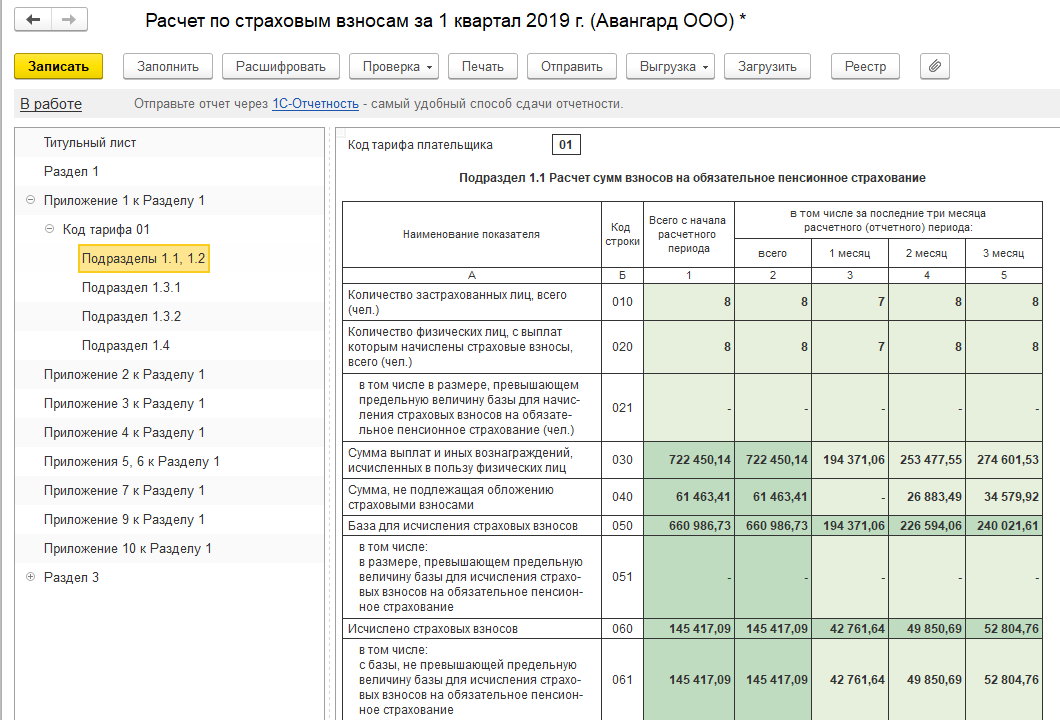Expand the Раздел 3 tree node

30,578
